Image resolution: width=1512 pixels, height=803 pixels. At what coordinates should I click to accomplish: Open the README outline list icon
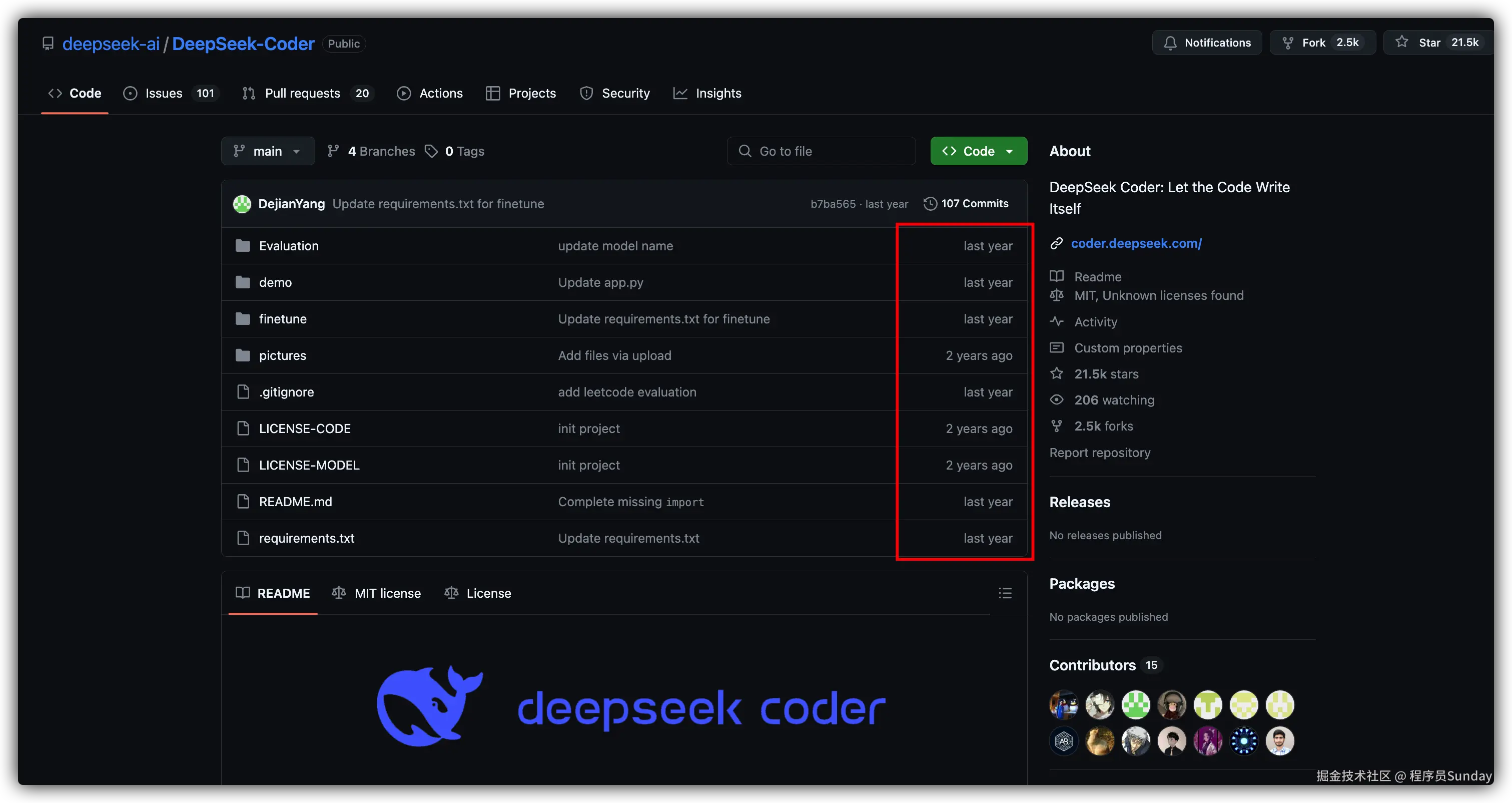coord(1005,593)
